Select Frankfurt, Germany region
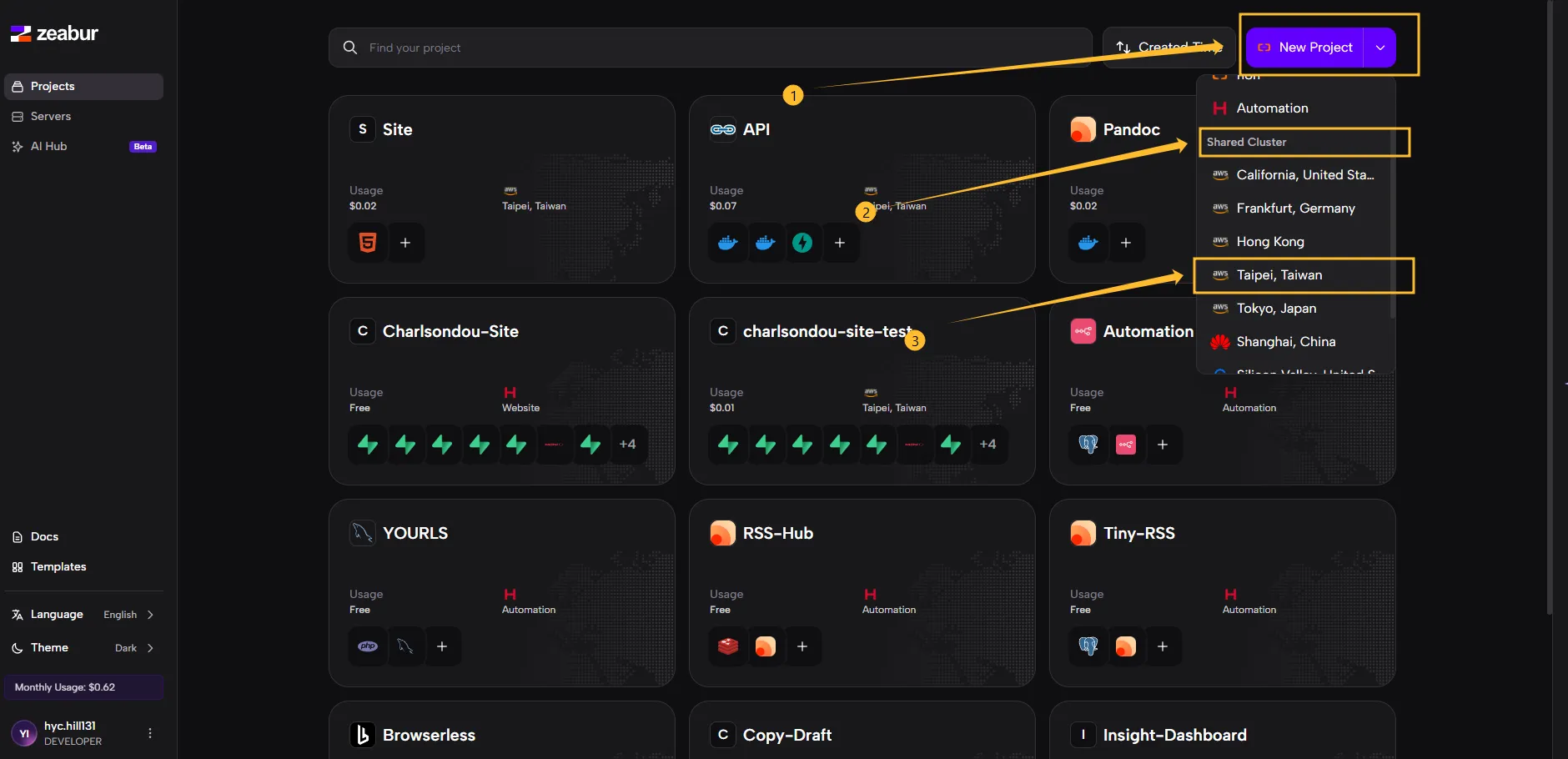This screenshot has height=759, width=1568. tap(1295, 209)
